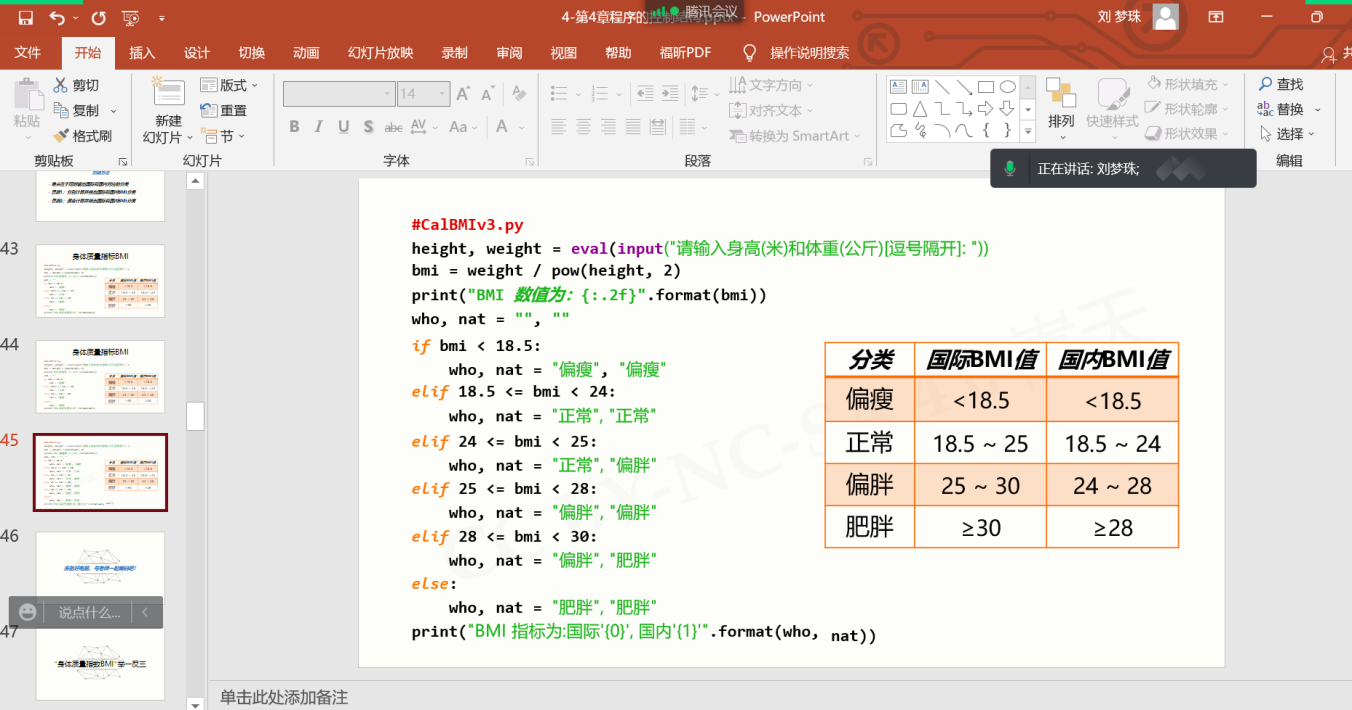The height and width of the screenshot is (710, 1352).
Task: Switch to 幻灯片放映 (Slide Show) tab
Action: coord(380,53)
